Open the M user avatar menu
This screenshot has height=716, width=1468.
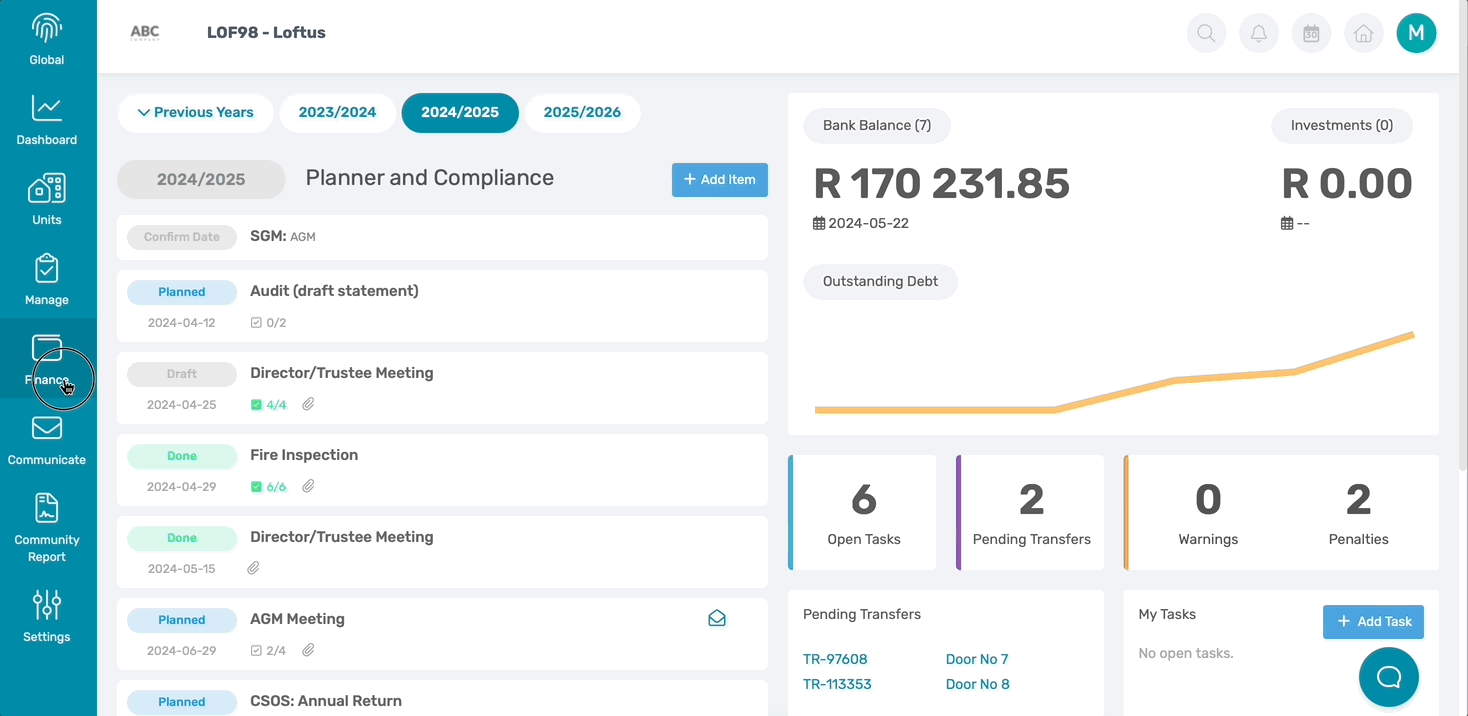tap(1416, 33)
